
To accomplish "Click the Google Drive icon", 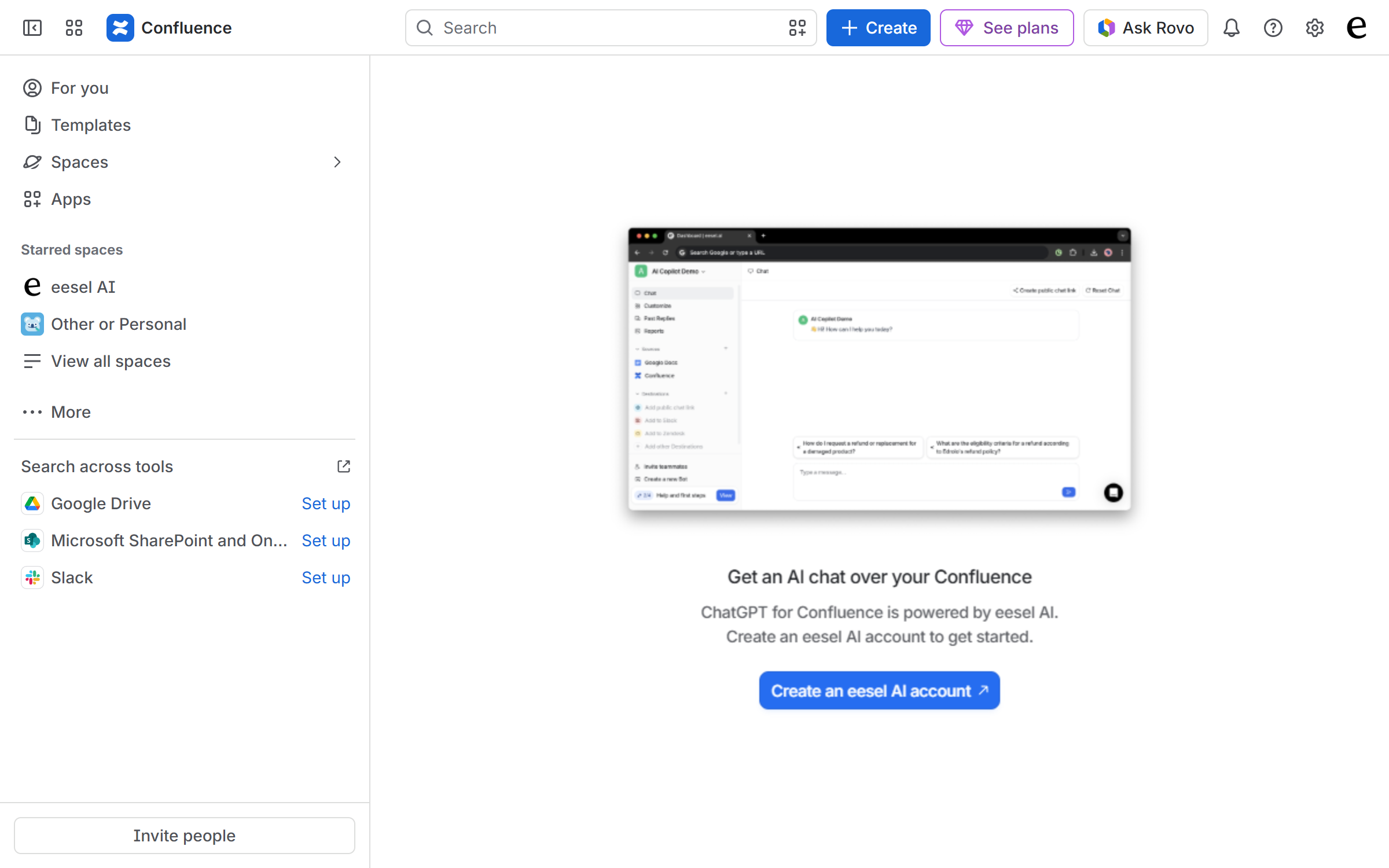I will (x=32, y=503).
